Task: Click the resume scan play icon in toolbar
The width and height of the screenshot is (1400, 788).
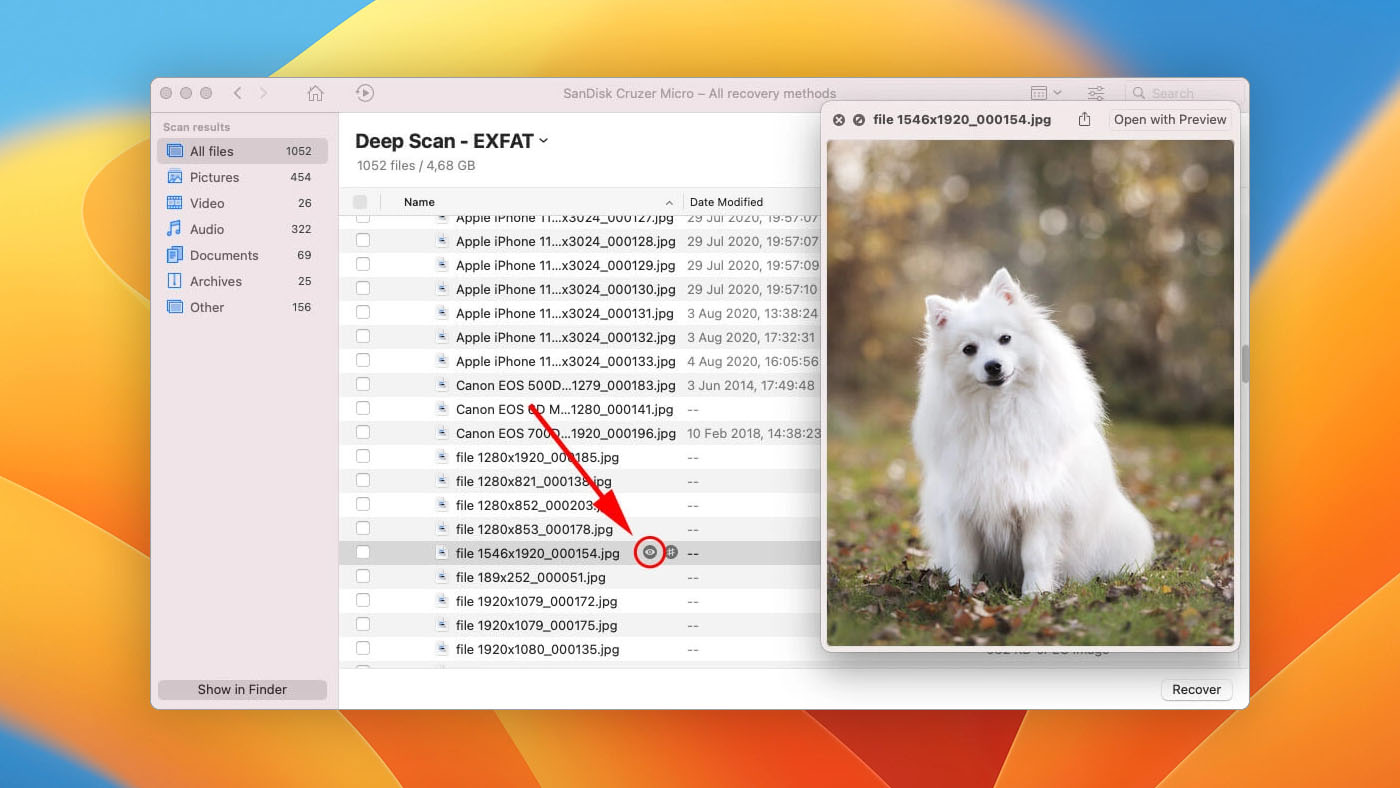Action: click(365, 93)
